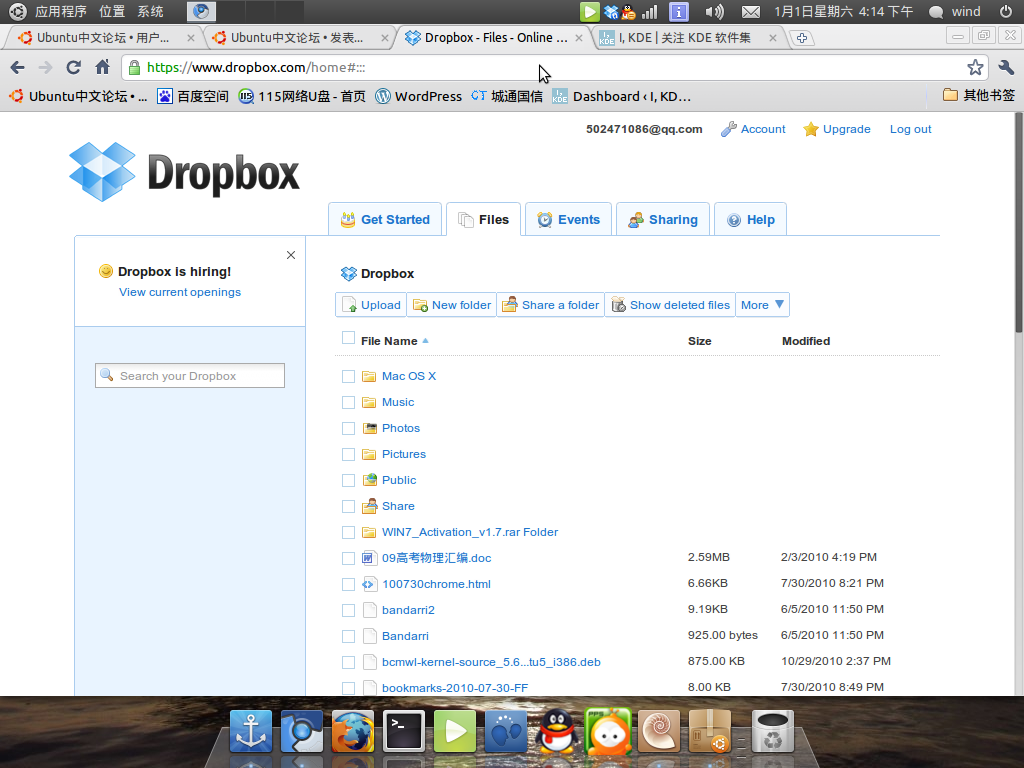The image size is (1024, 768).
Task: Open the browser home page icon
Action: click(x=103, y=67)
